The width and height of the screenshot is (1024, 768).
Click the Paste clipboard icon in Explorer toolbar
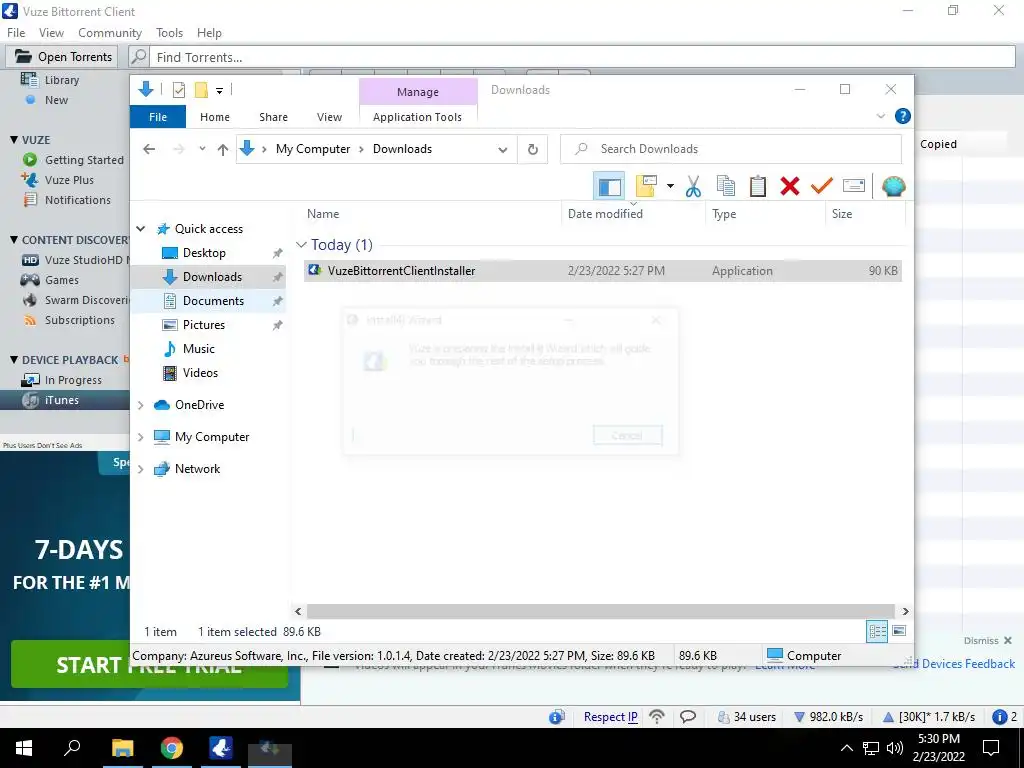tap(758, 187)
